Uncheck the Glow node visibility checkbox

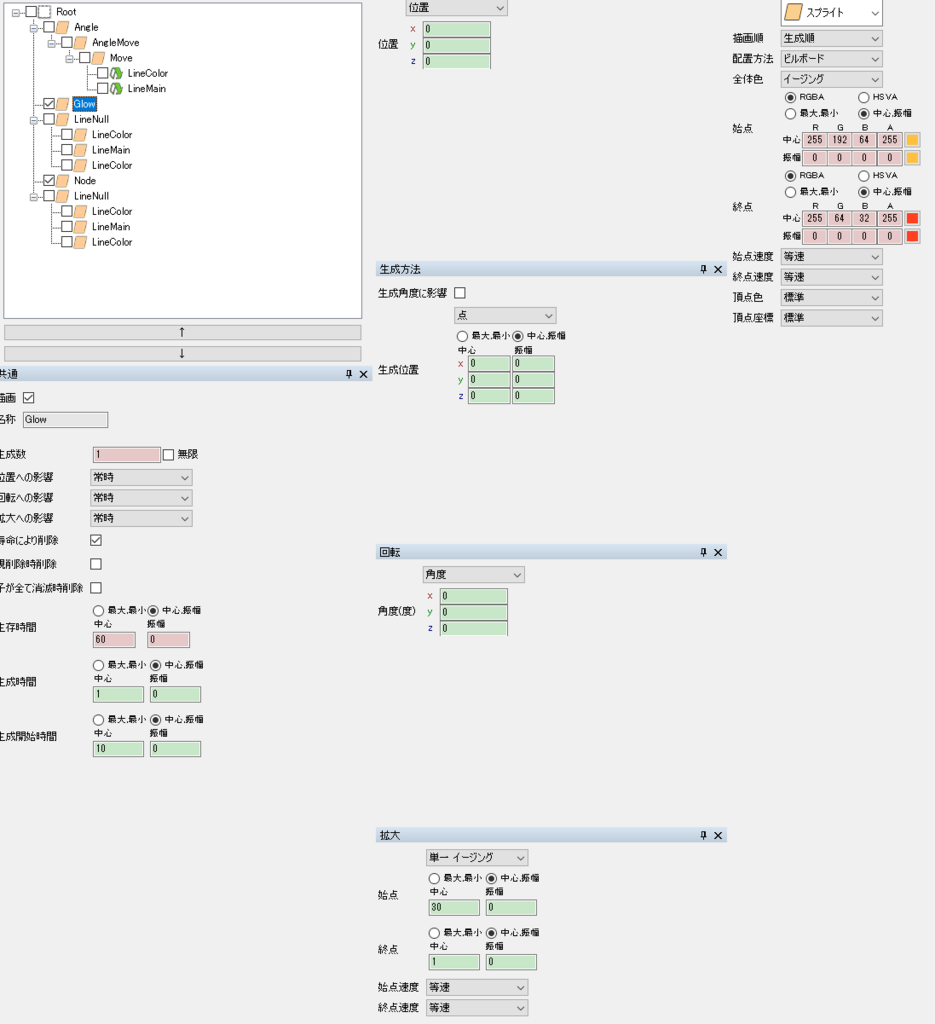(x=49, y=104)
